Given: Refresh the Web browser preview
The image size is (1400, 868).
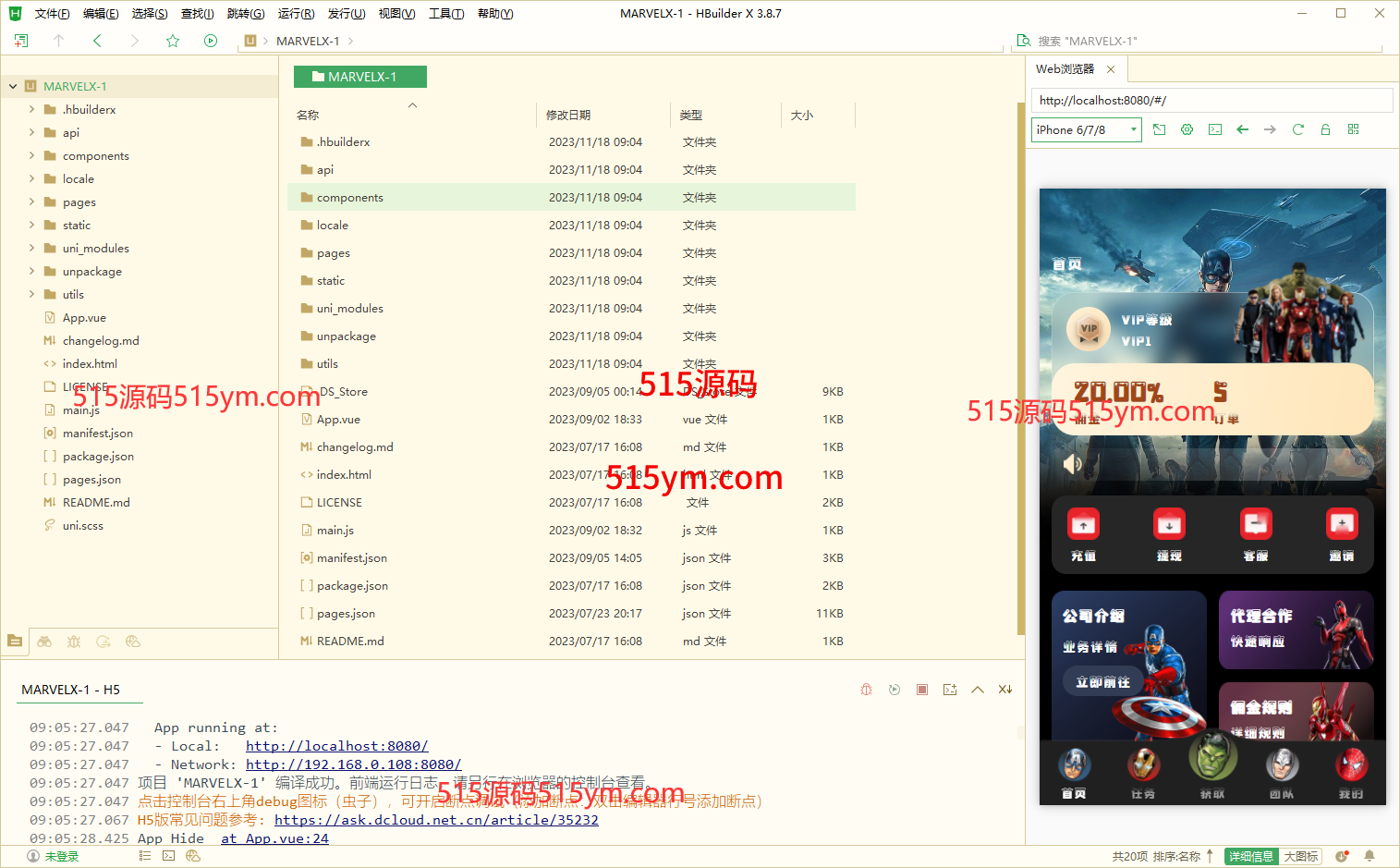Looking at the screenshot, I should tap(1297, 129).
